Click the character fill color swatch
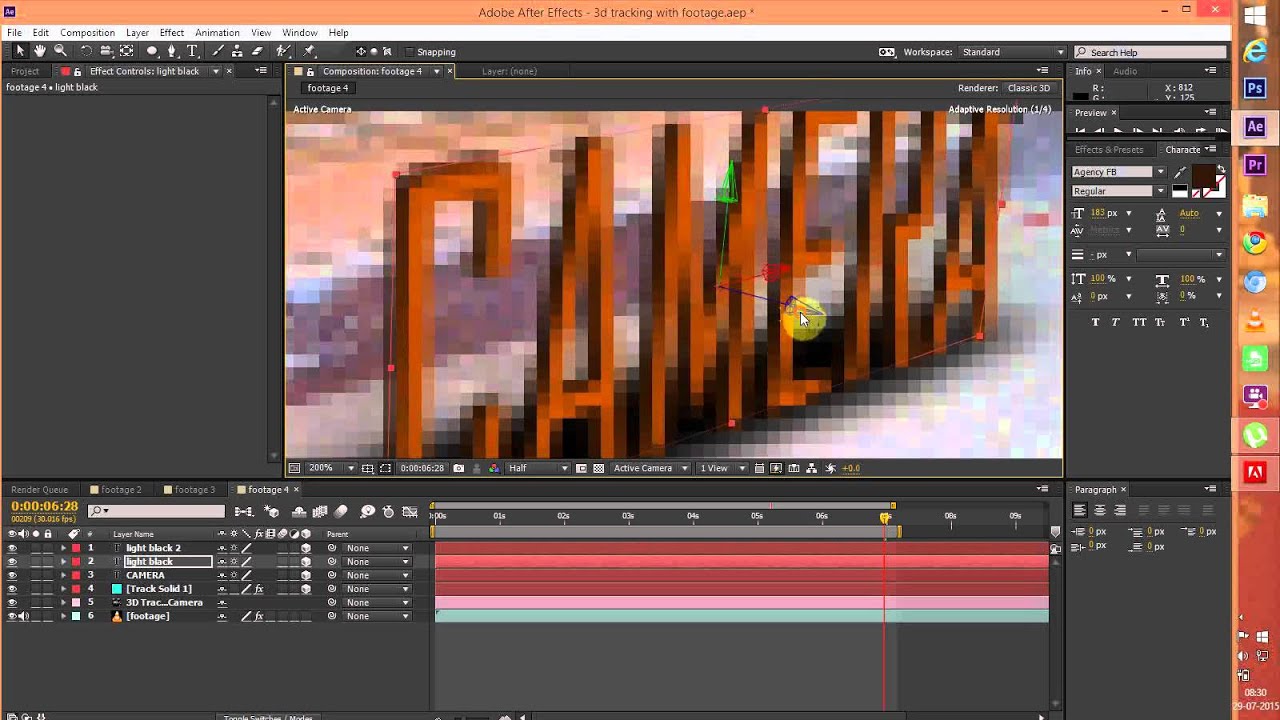Screen dimensions: 1280x720 (x=1204, y=177)
